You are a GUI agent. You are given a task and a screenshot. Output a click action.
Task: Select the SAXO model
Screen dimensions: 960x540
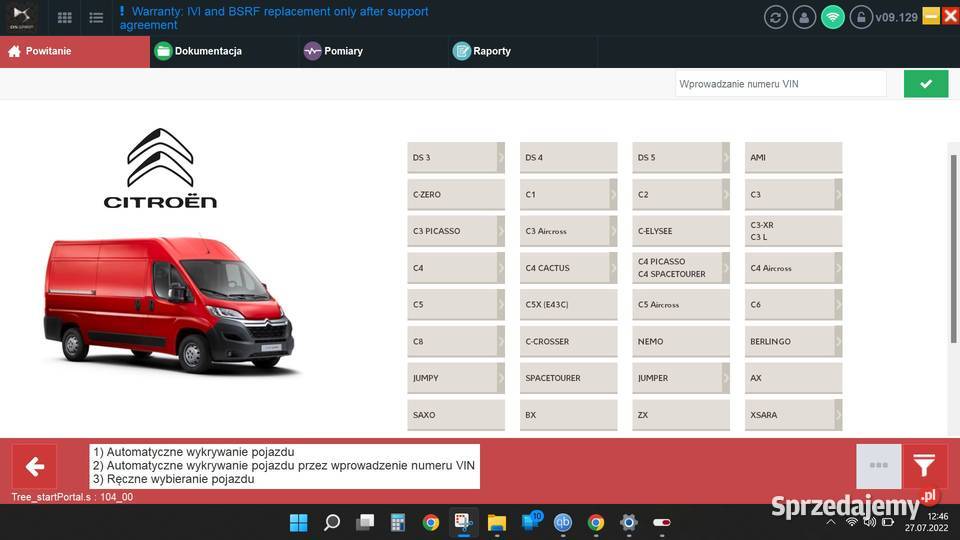[456, 414]
